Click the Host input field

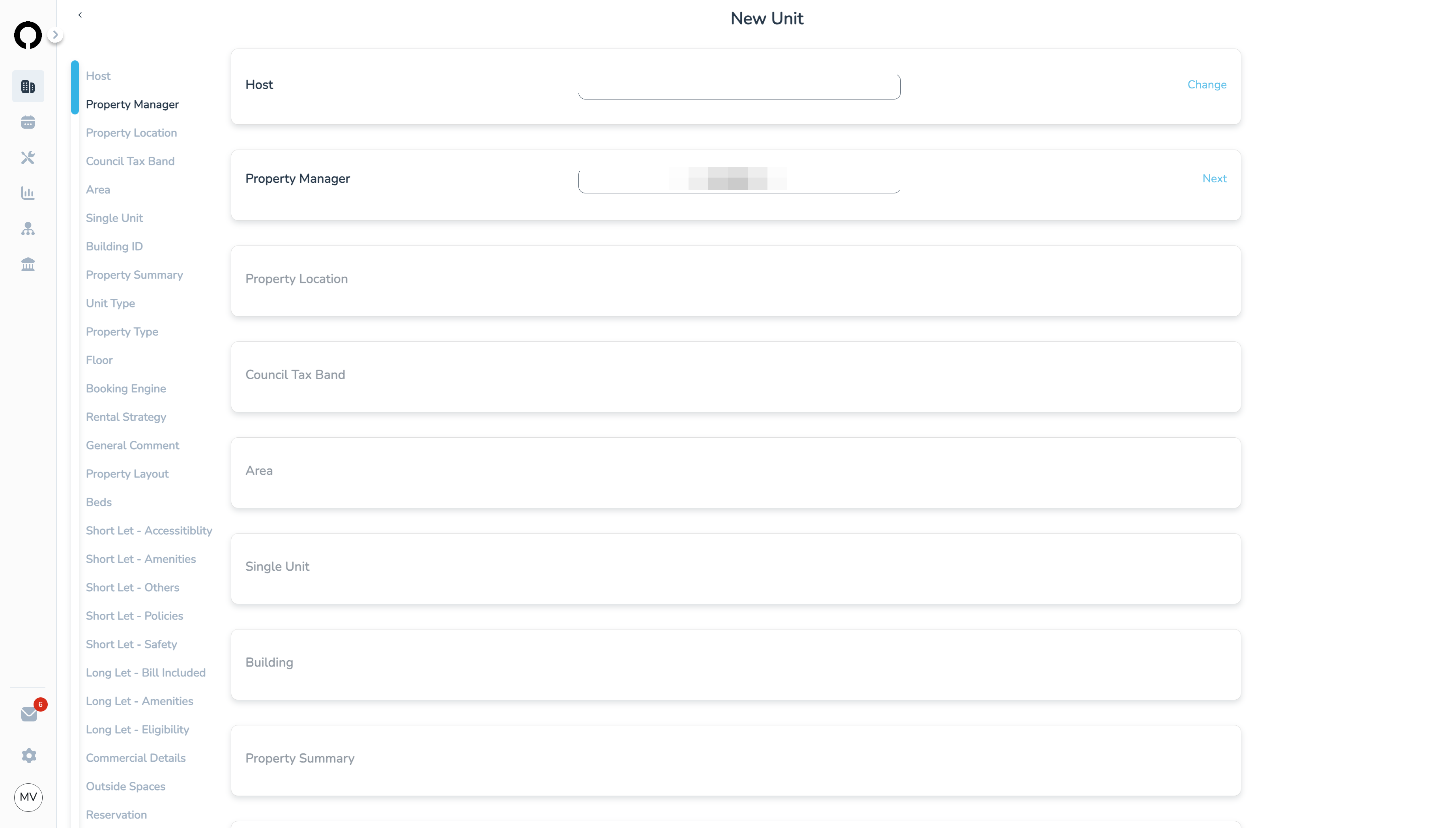click(739, 86)
